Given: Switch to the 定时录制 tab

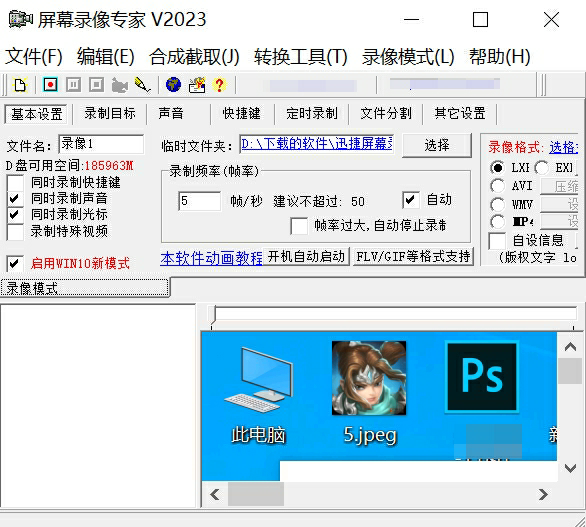Looking at the screenshot, I should tap(312, 113).
